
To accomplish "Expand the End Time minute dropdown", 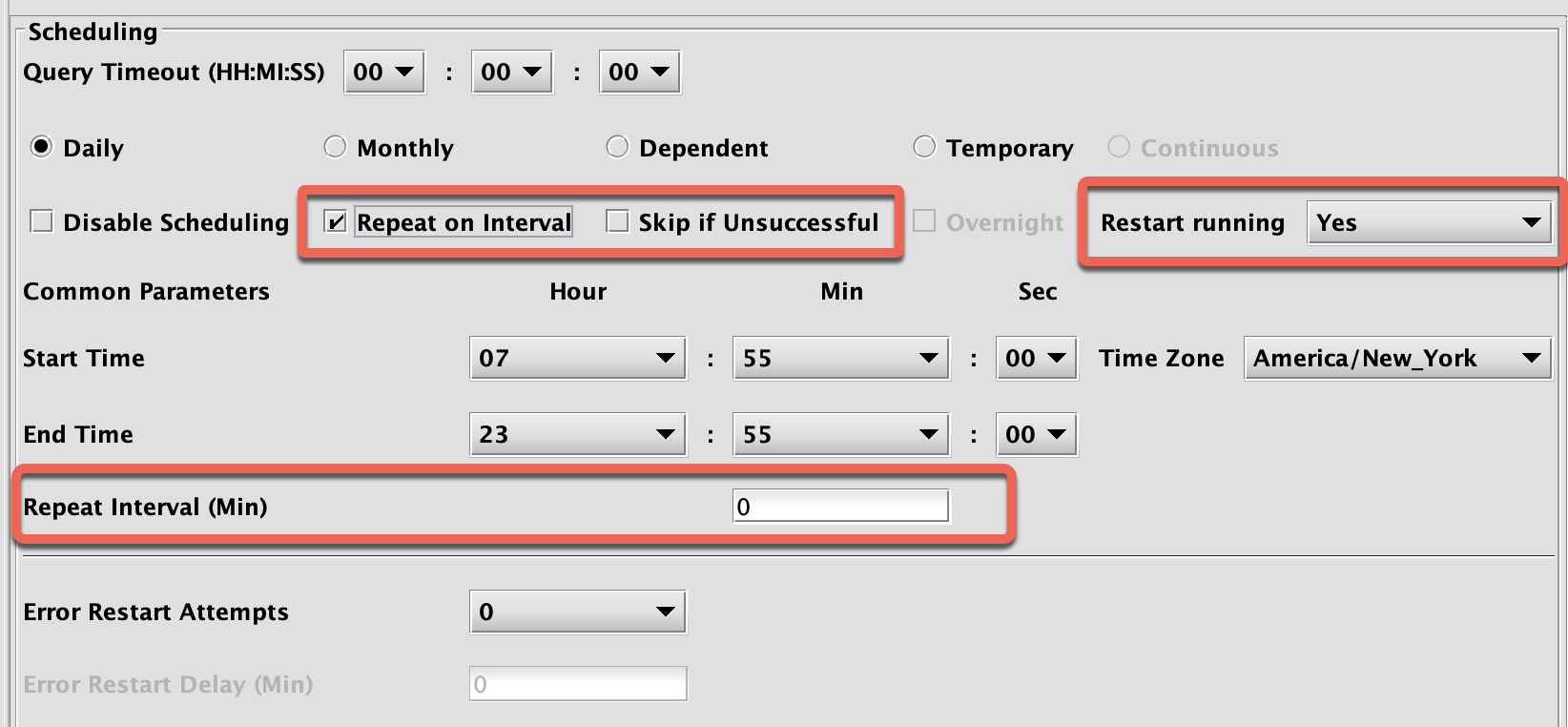I will (840, 434).
